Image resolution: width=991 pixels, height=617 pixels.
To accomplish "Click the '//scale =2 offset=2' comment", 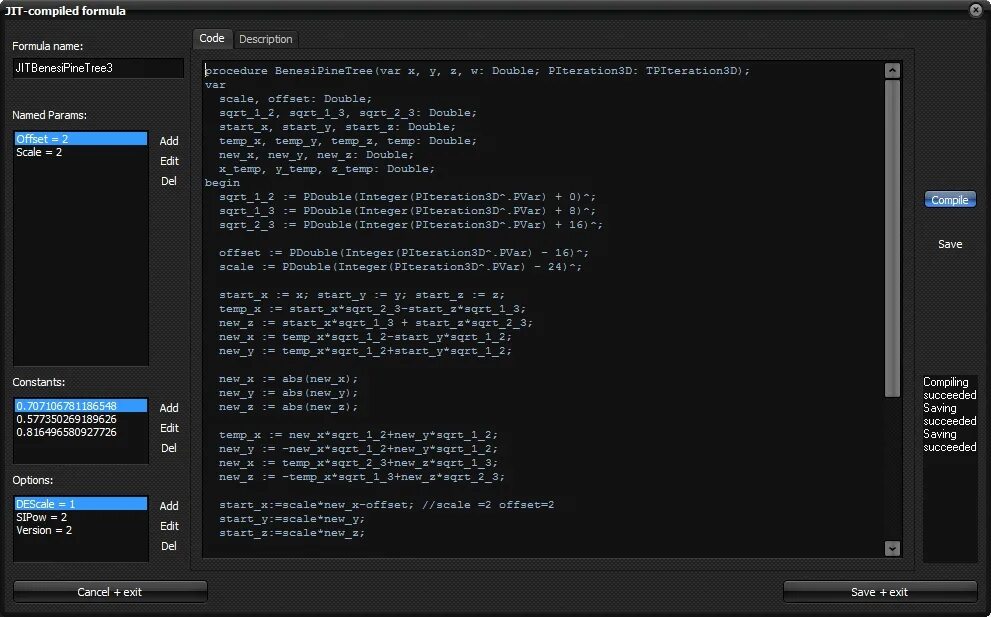I will click(x=487, y=505).
